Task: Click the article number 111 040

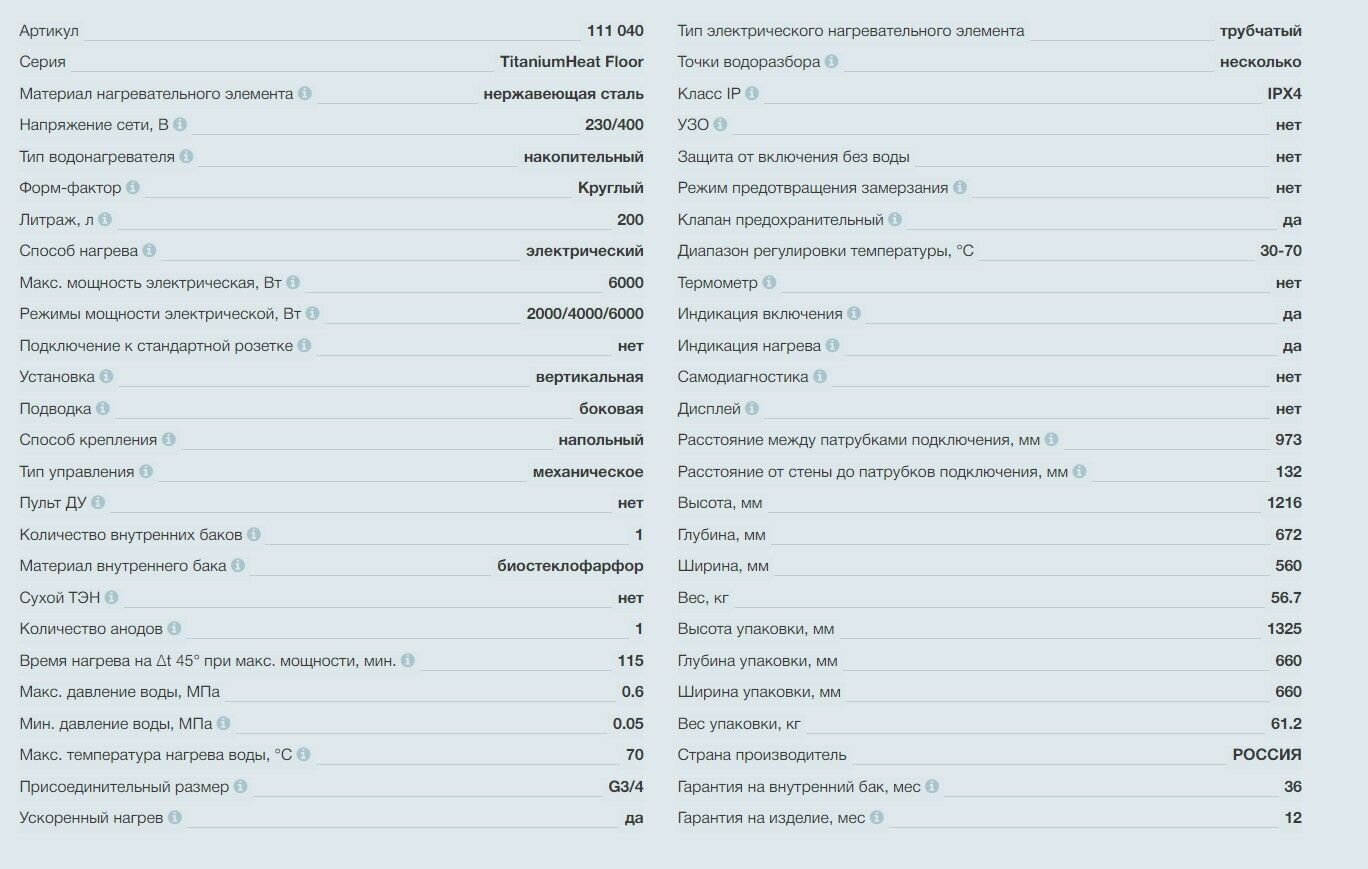Action: pyautogui.click(x=615, y=31)
